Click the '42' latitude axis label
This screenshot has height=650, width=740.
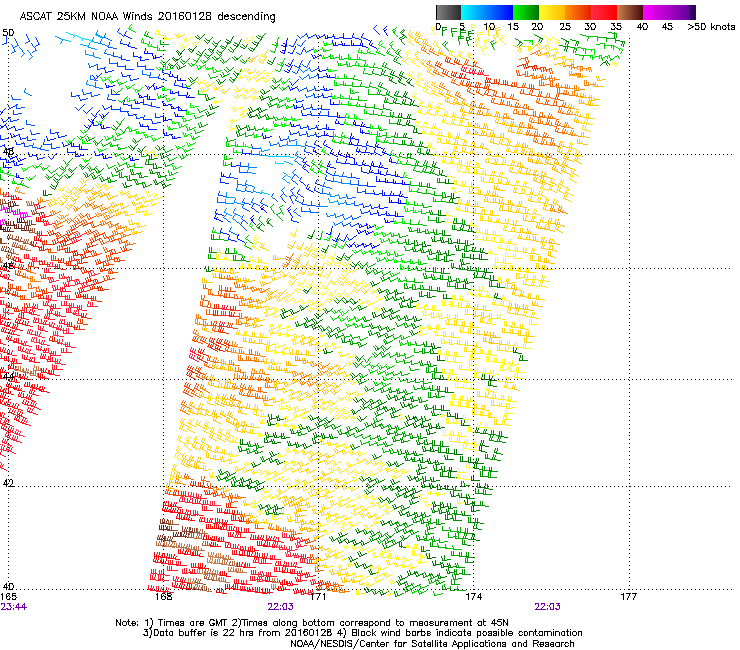click(x=8, y=483)
